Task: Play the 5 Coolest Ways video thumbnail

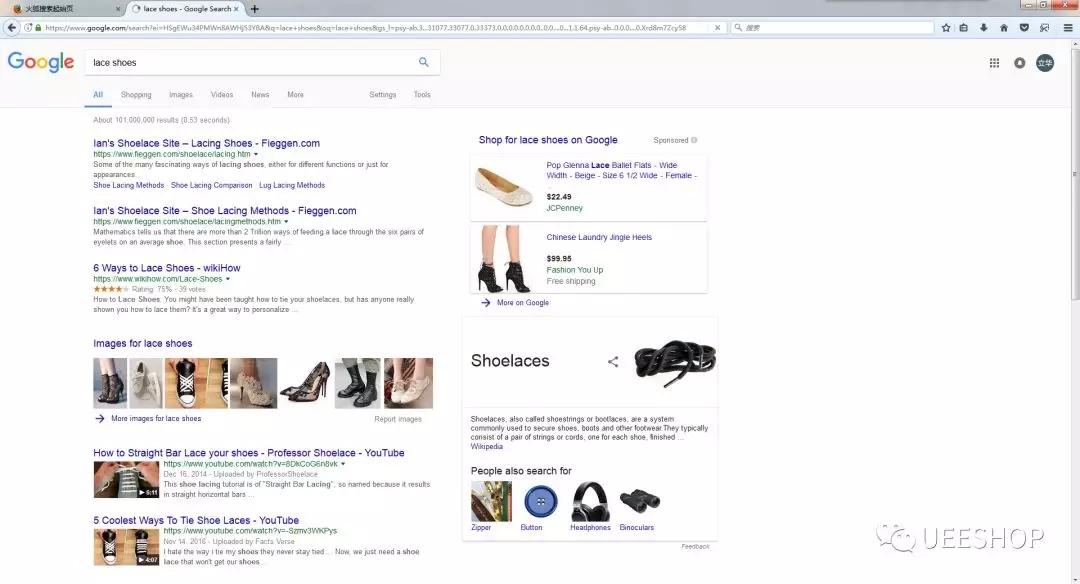Action: (x=126, y=547)
